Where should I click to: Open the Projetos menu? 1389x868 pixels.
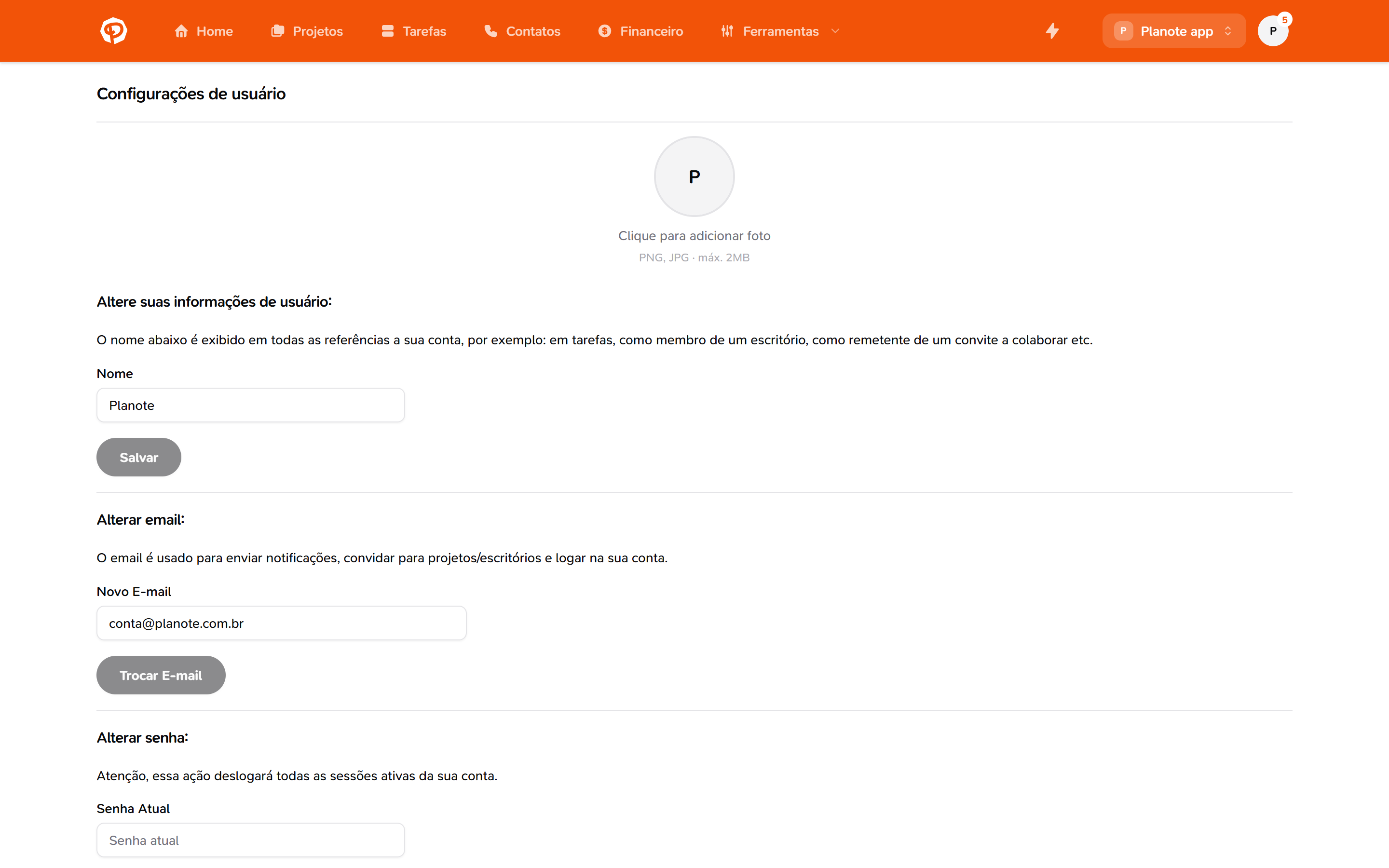tap(307, 31)
